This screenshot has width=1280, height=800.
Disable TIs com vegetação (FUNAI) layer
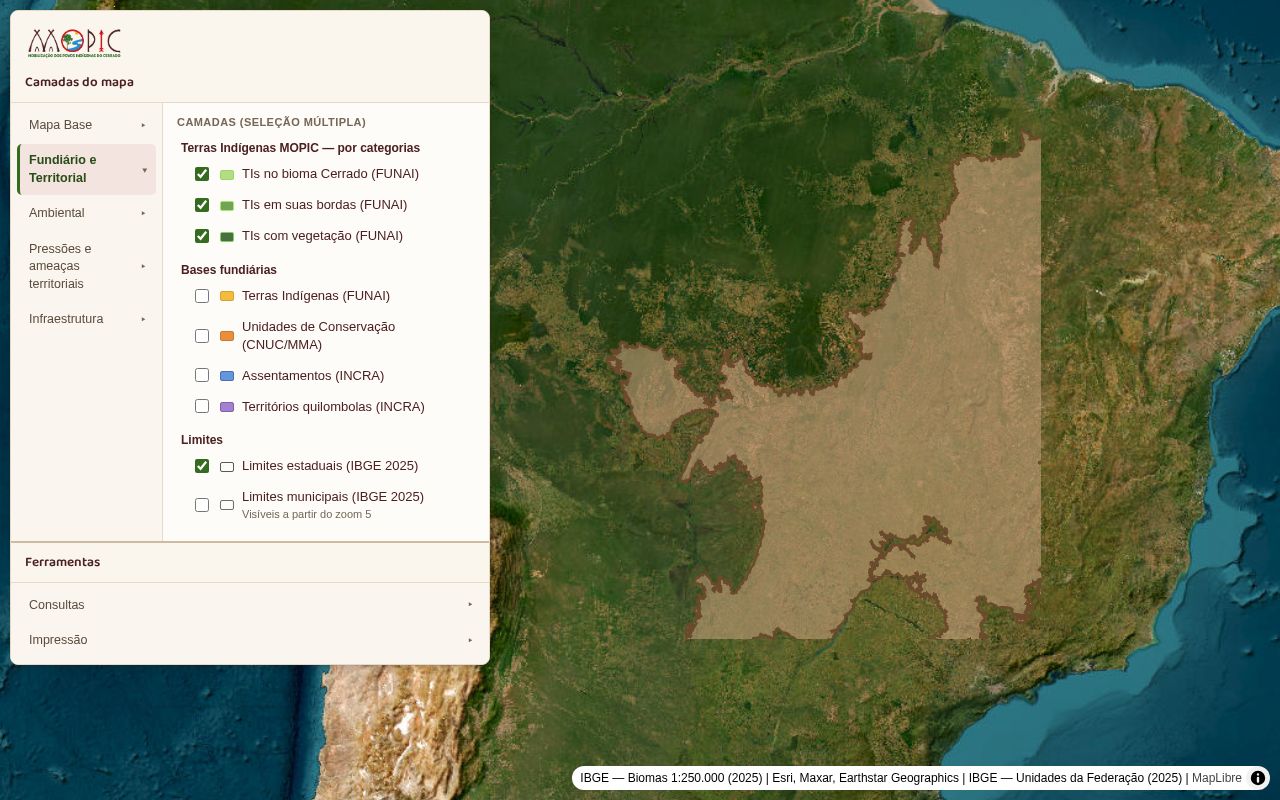(x=202, y=236)
